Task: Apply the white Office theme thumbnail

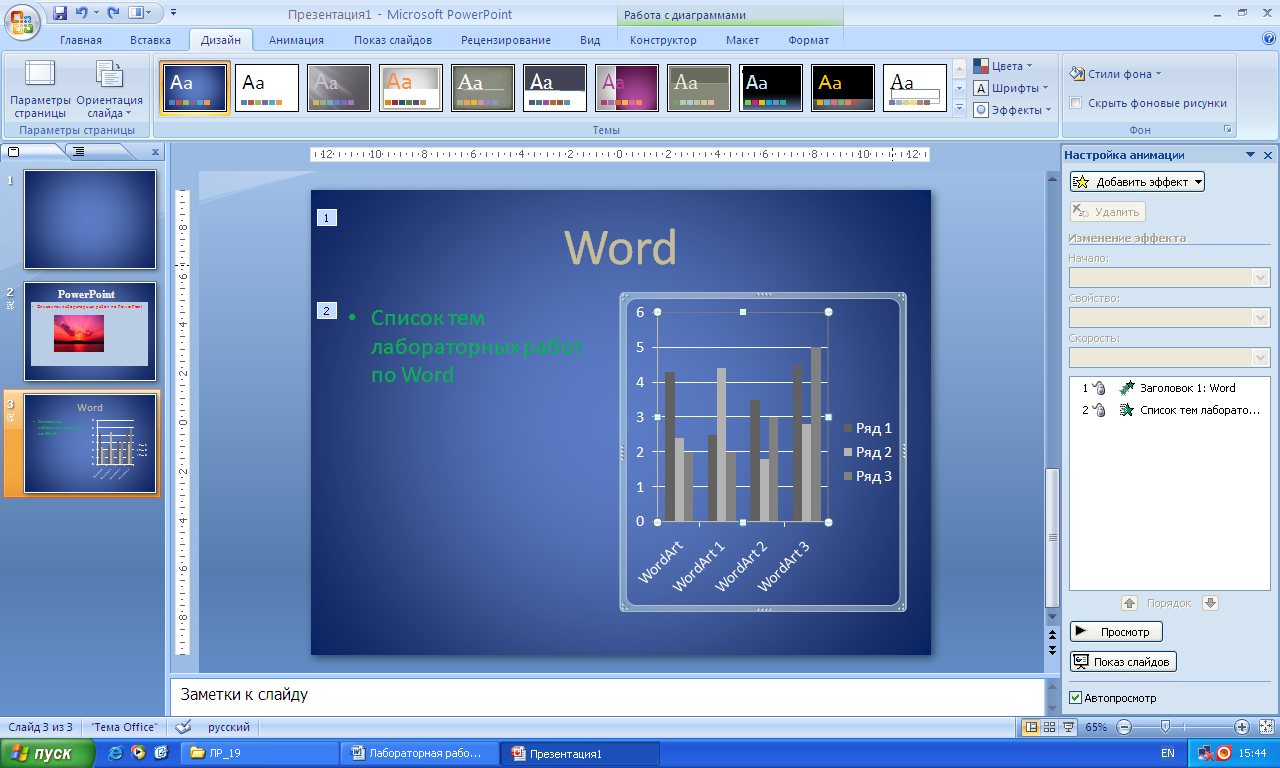Action: (x=267, y=88)
